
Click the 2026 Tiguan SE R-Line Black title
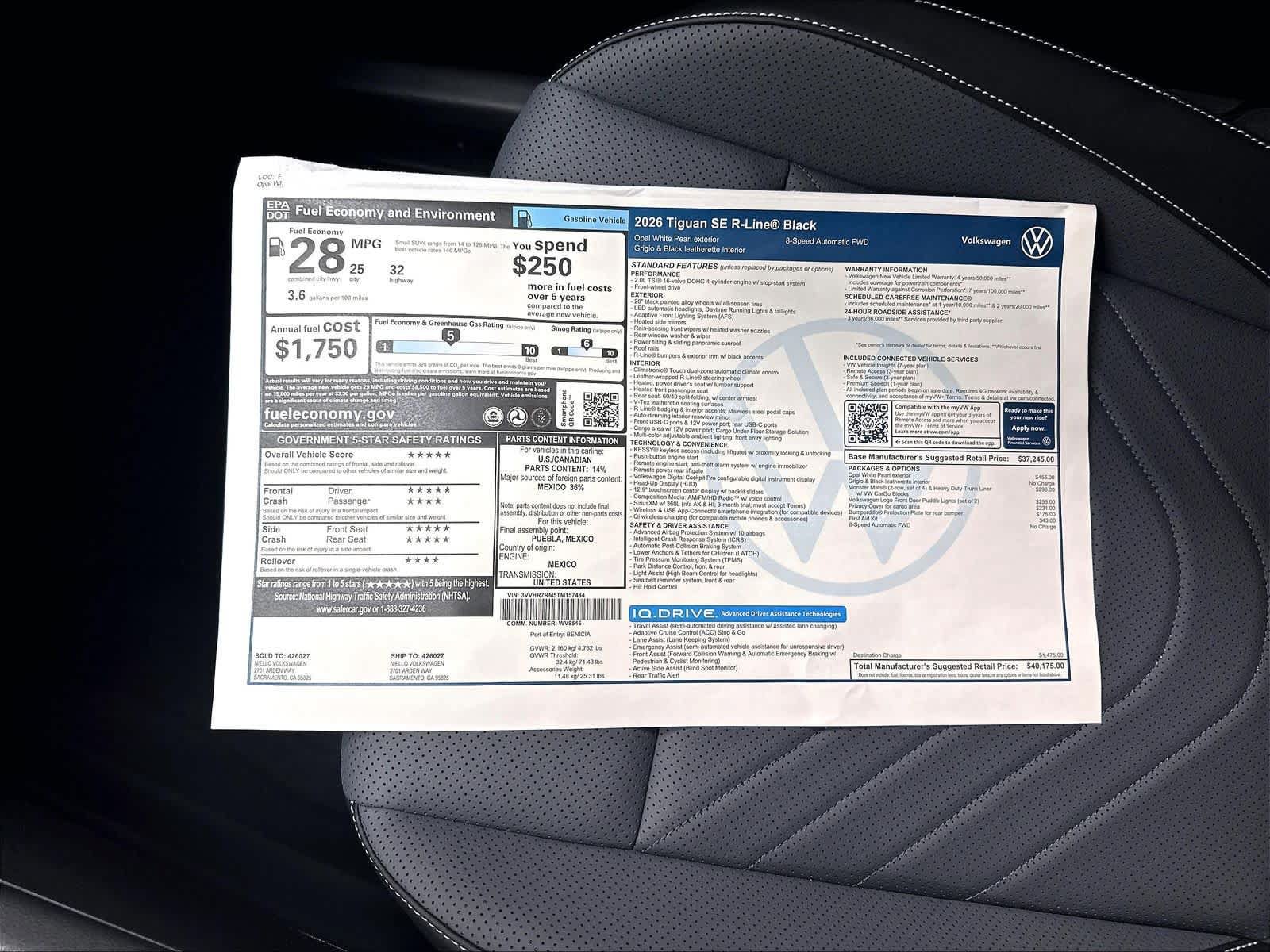click(725, 225)
